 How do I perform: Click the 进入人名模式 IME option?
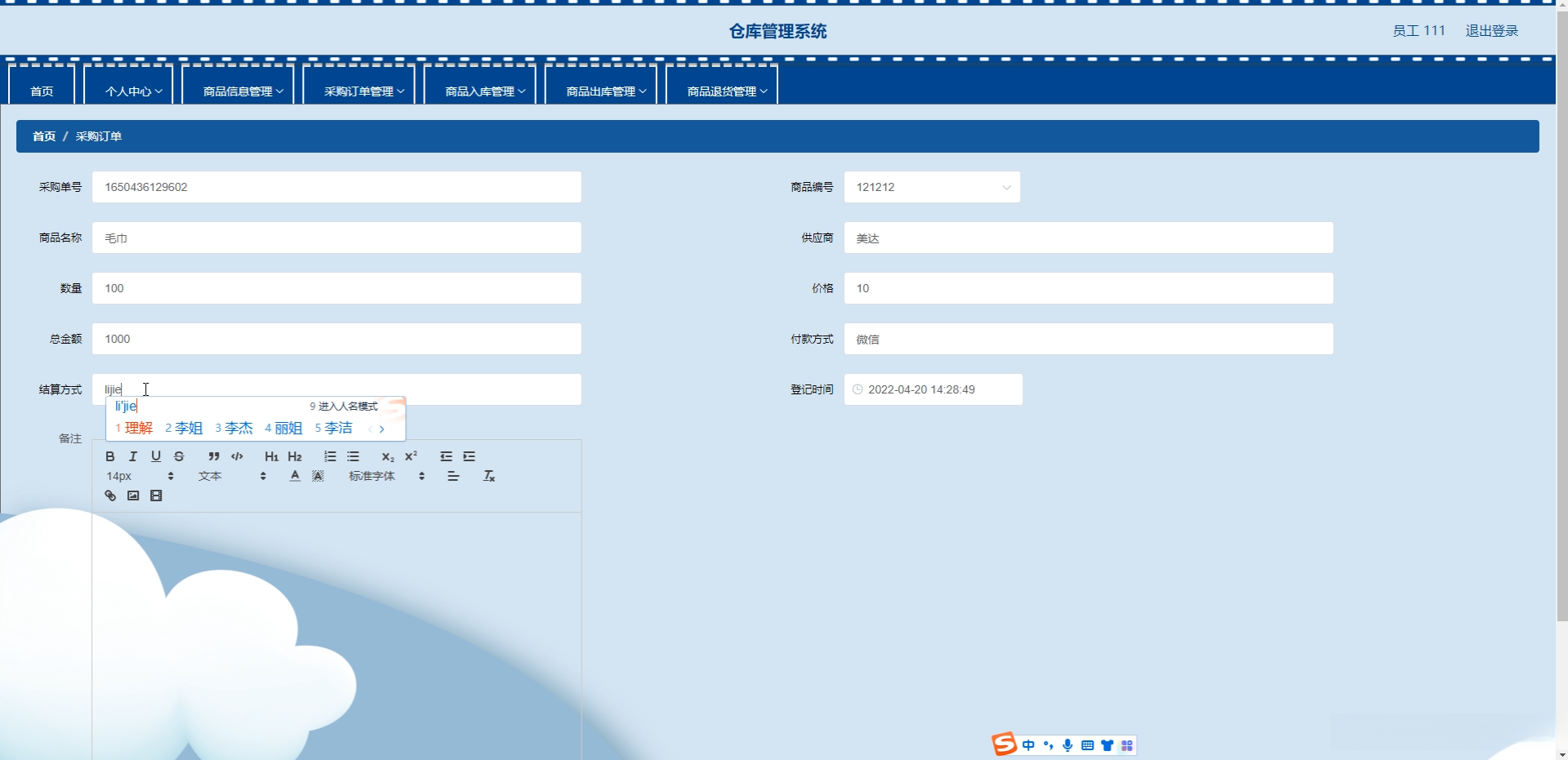[x=344, y=406]
